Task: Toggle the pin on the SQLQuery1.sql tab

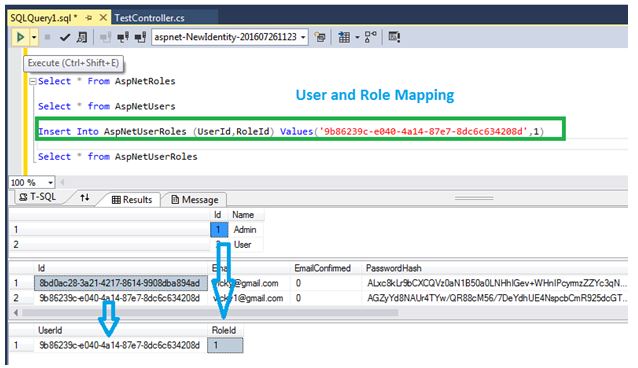Action: [x=89, y=18]
